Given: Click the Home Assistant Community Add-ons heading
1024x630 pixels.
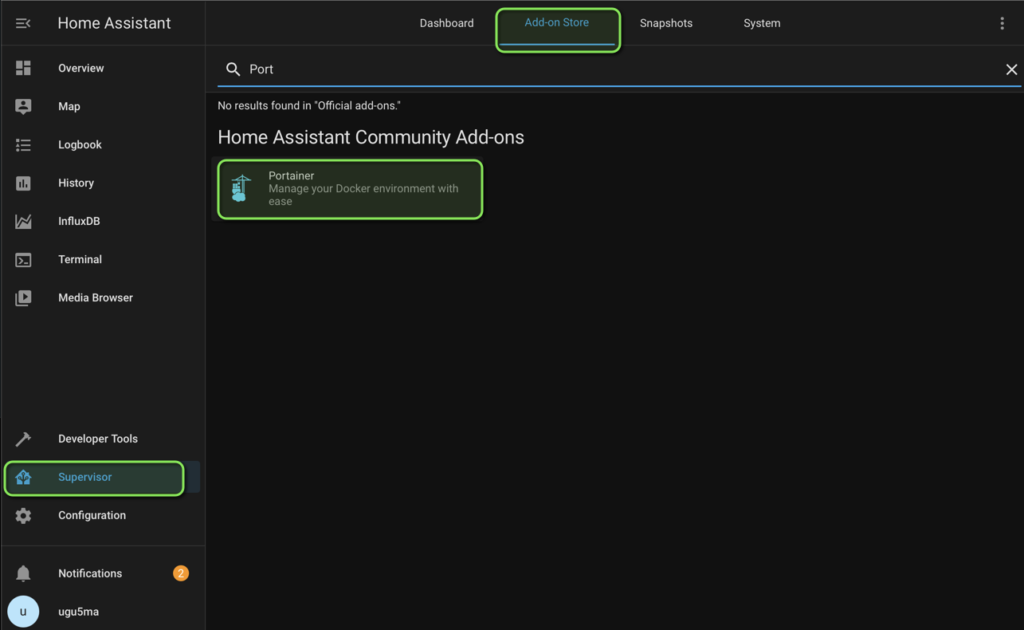Looking at the screenshot, I should 371,138.
